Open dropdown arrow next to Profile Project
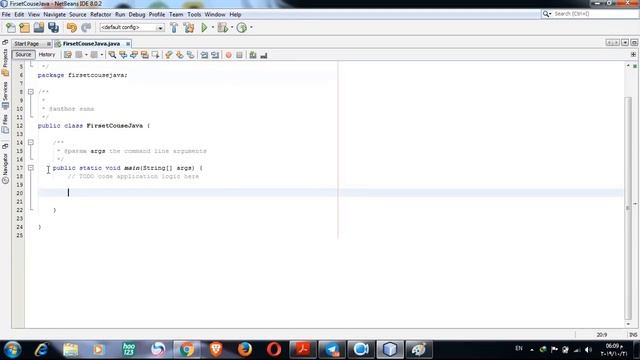The width and height of the screenshot is (640, 360). click(251, 27)
